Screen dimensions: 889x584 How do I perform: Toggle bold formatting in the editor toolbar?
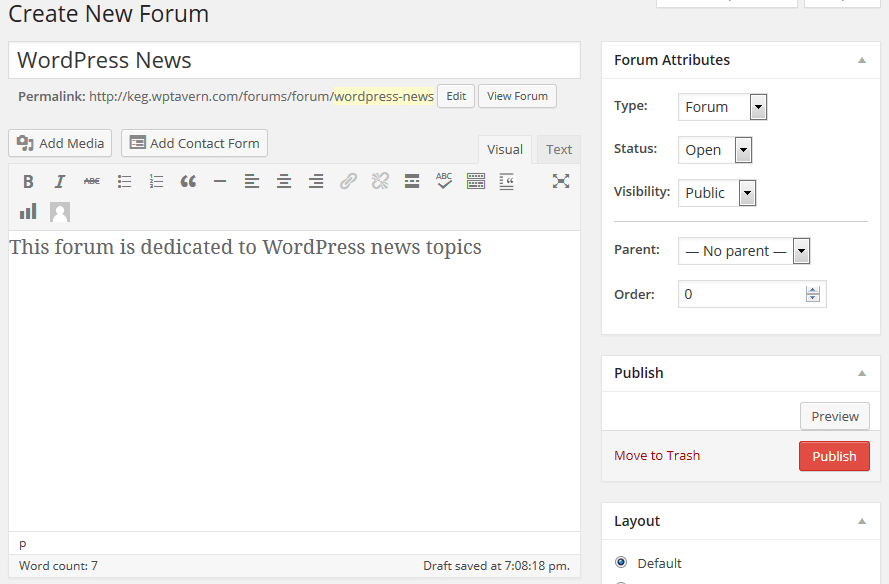[28, 181]
